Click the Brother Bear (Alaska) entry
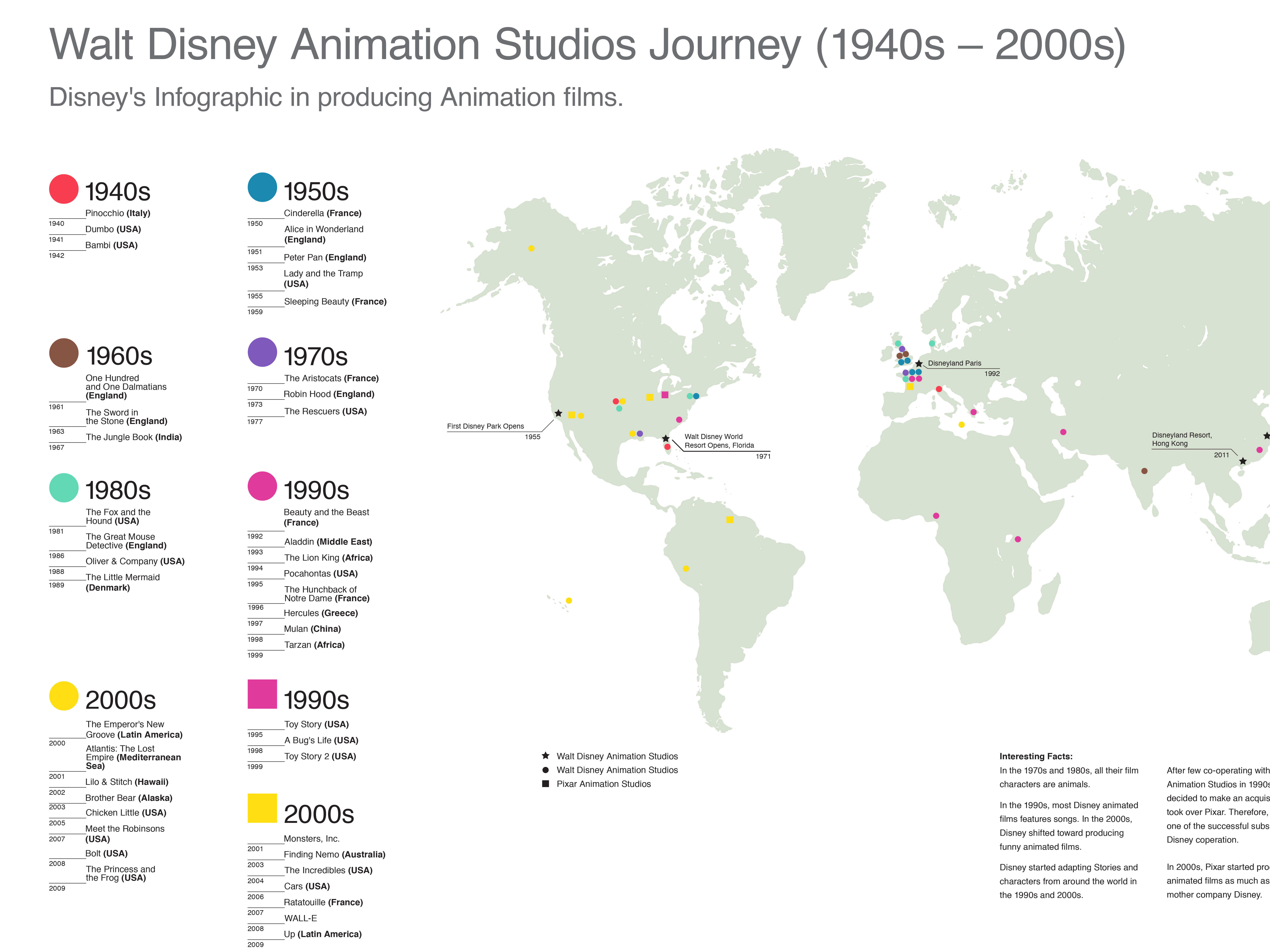 129,798
